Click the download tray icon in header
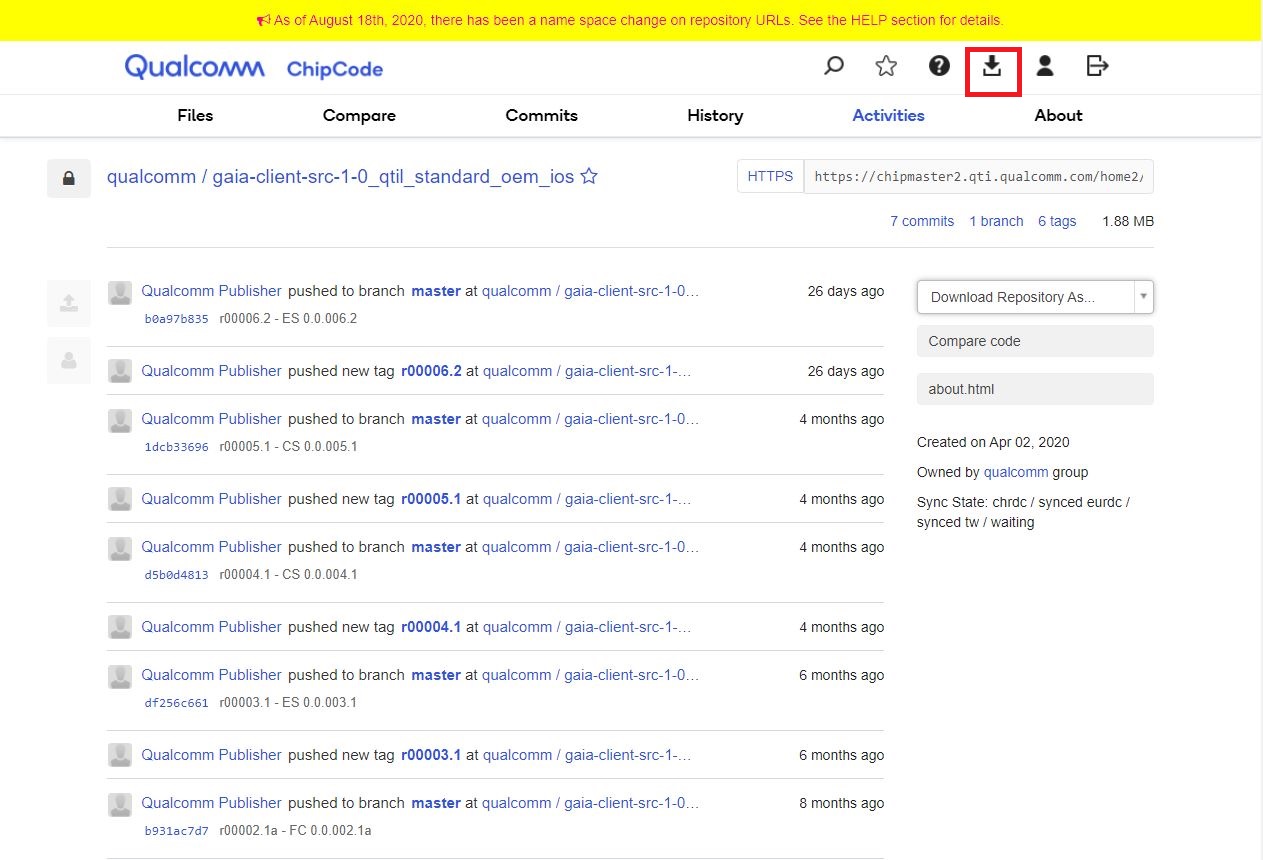 pyautogui.click(x=992, y=66)
